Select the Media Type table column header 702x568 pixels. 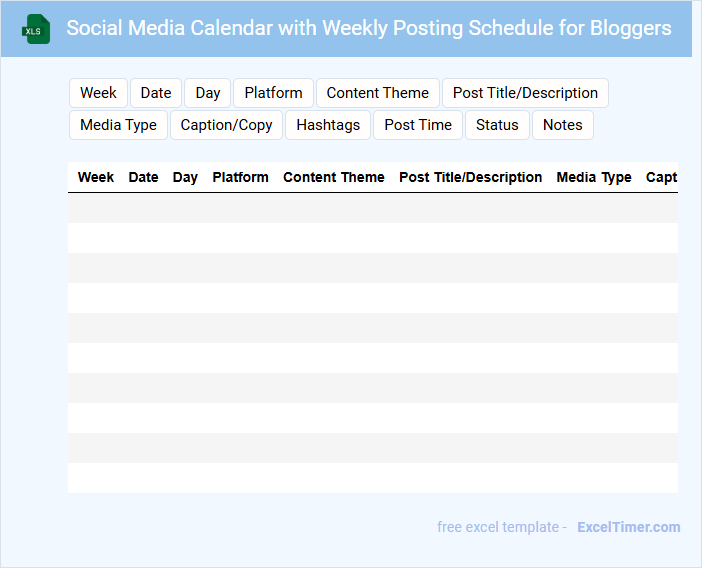[594, 177]
